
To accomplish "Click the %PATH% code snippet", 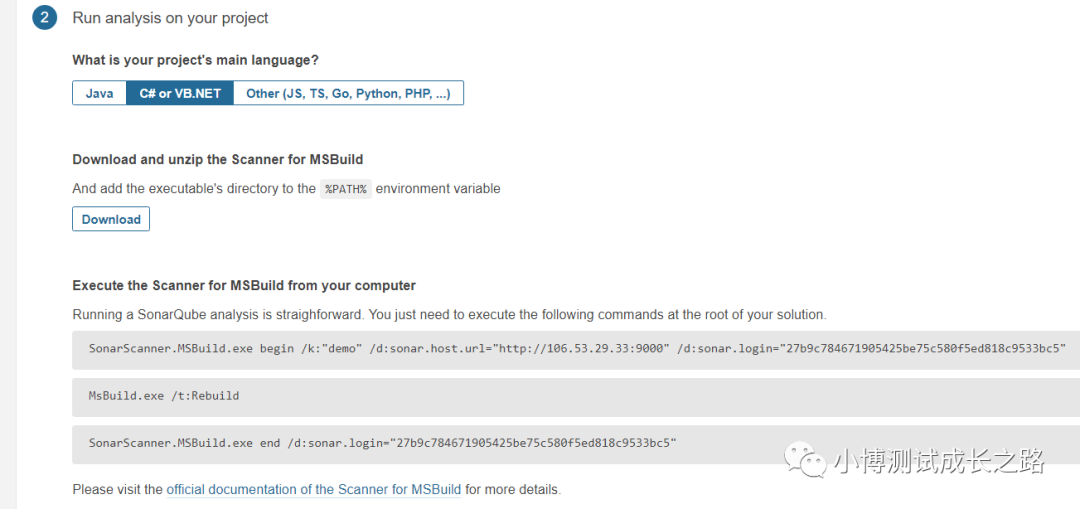I will tap(346, 189).
